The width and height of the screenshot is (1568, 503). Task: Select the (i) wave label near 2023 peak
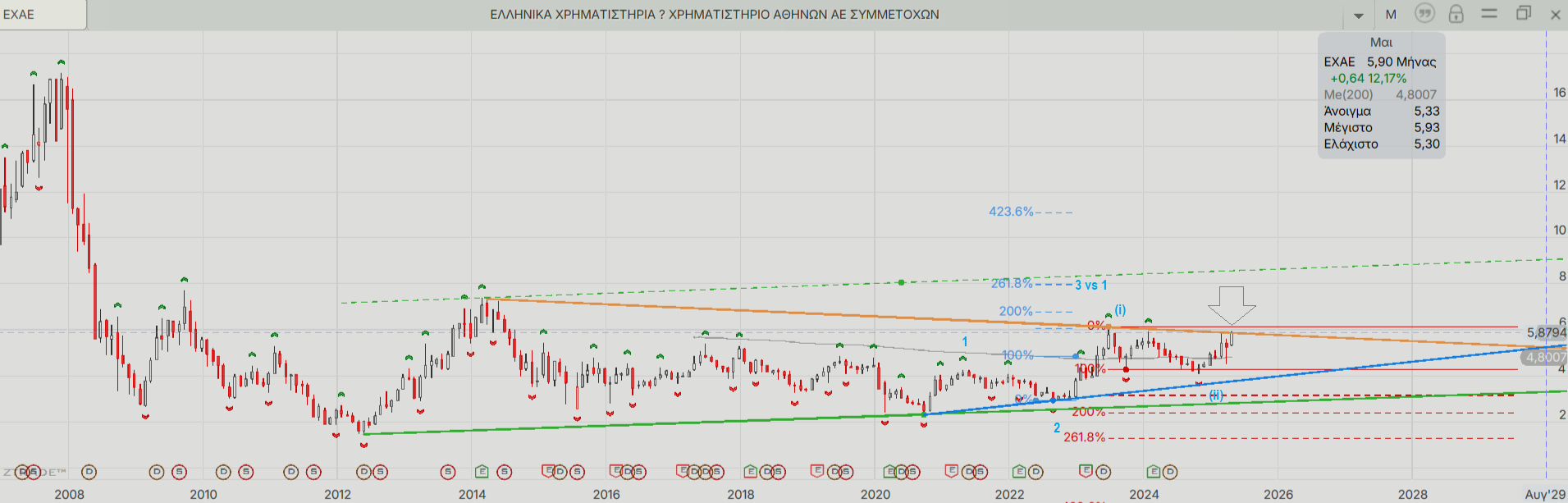coord(1120,310)
